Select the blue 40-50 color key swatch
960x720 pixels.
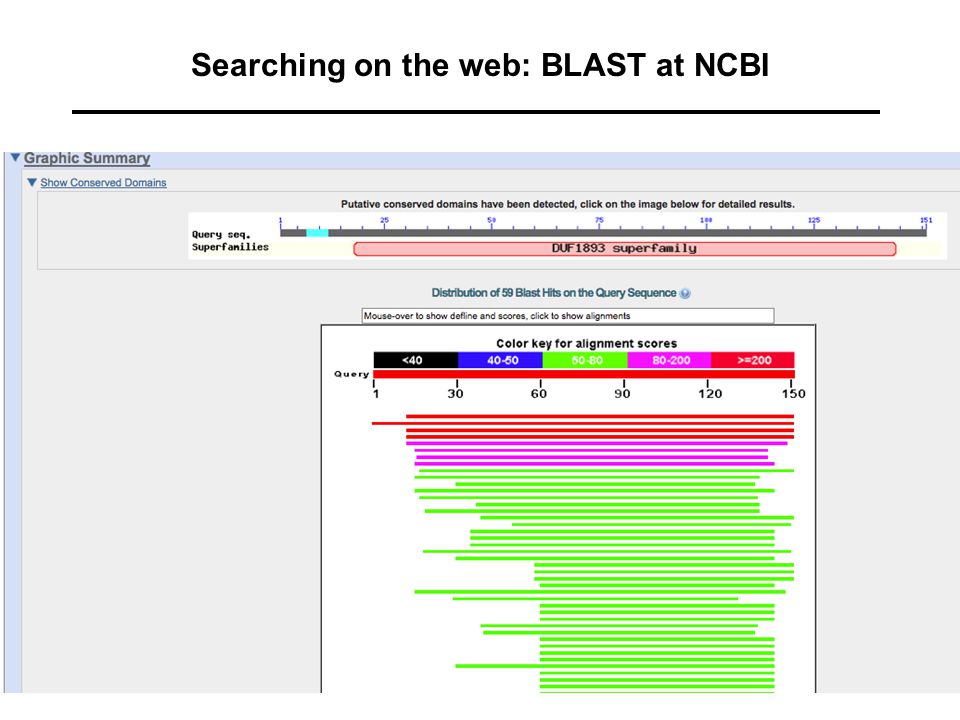(x=500, y=360)
